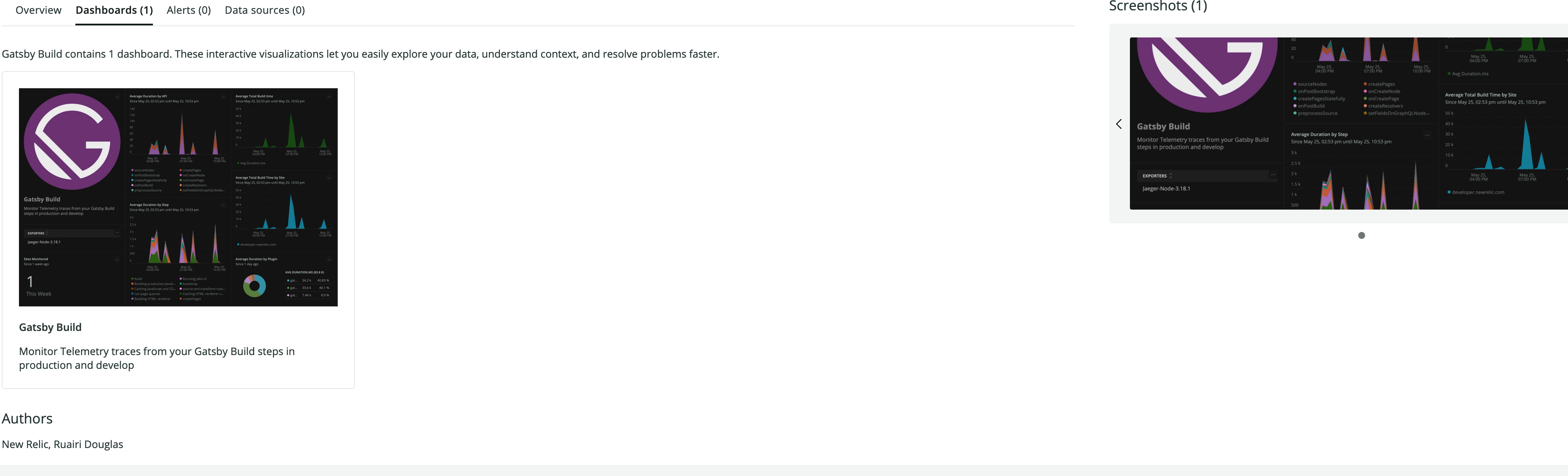This screenshot has width=1568, height=476.
Task: Open options menu beside EXPORTERS row
Action: point(118,232)
